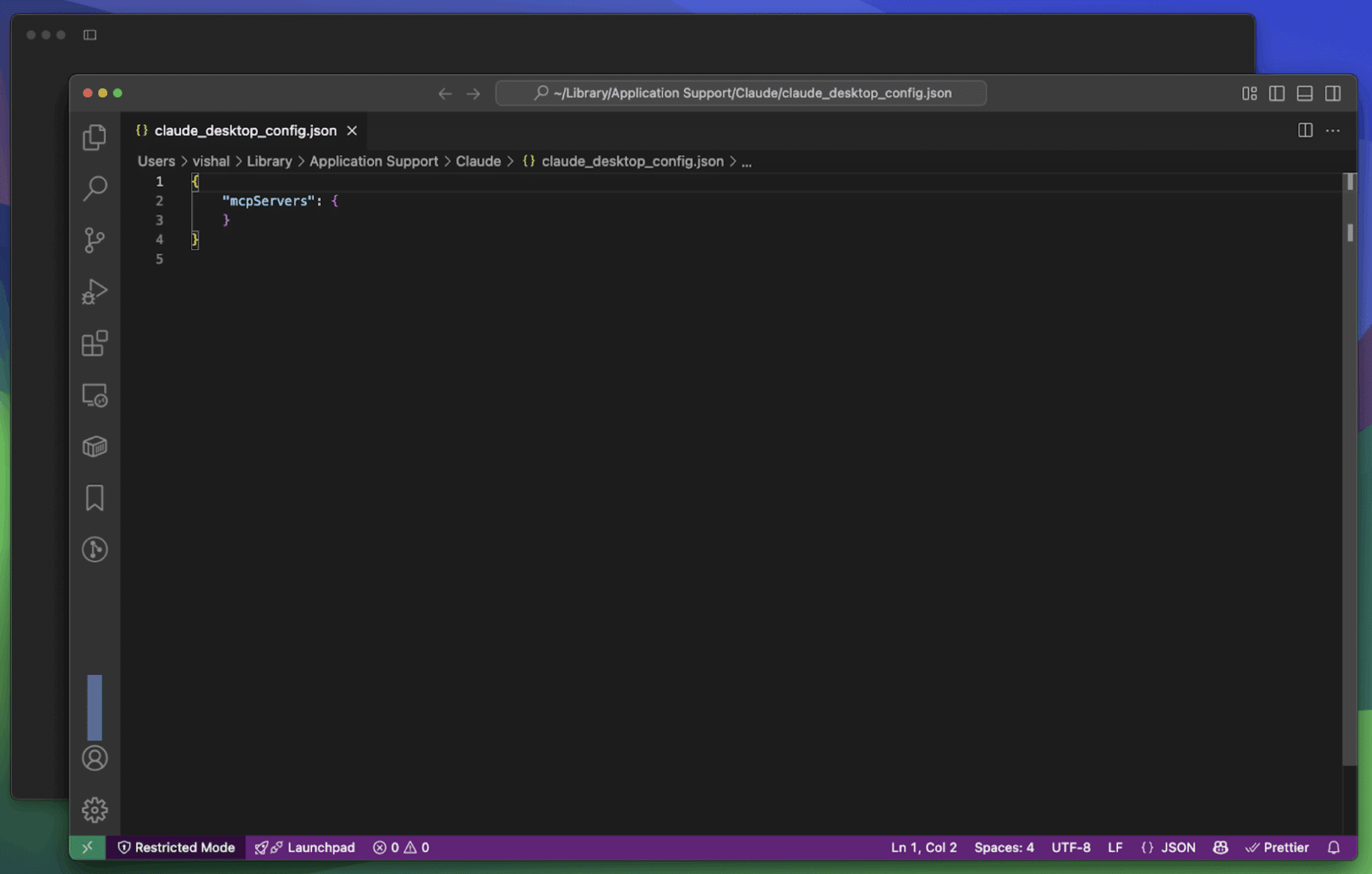
Task: Open errors and warnings problems count
Action: tap(401, 847)
